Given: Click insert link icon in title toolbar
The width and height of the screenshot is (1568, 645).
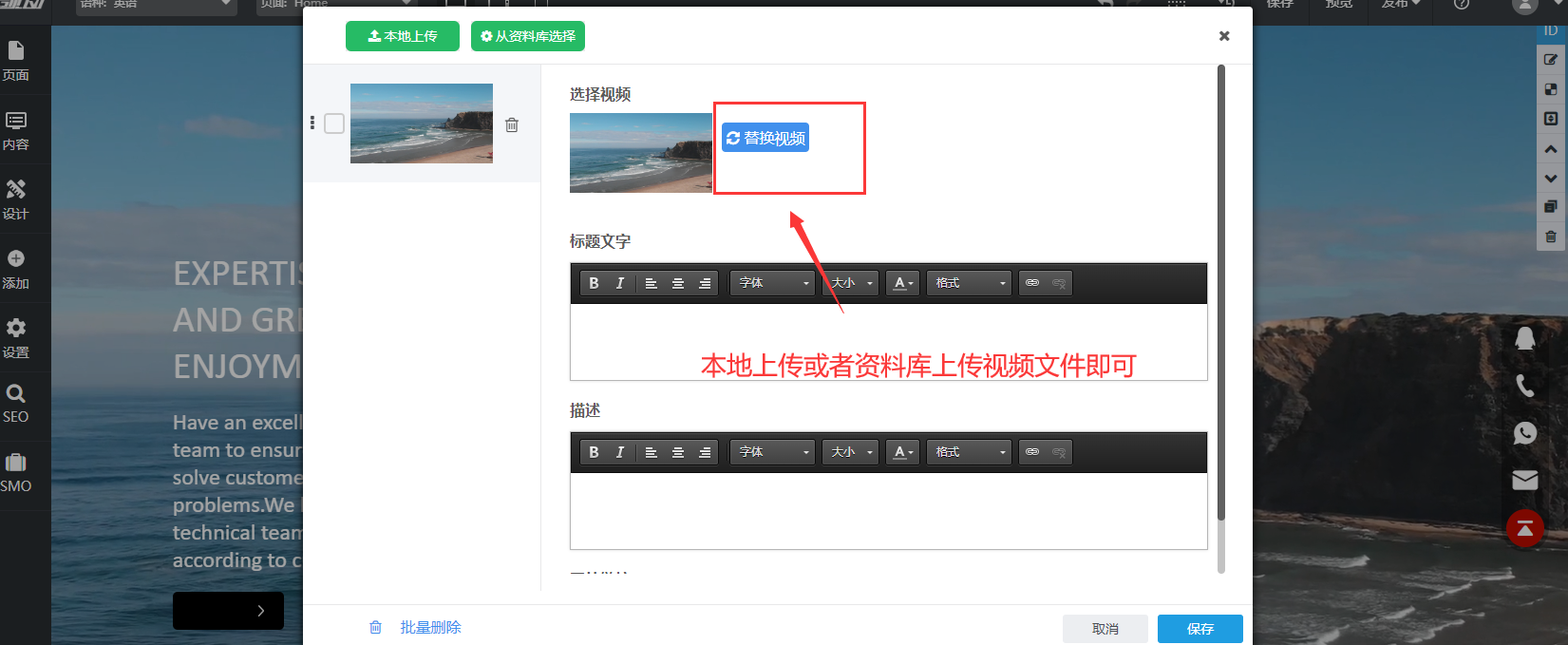Looking at the screenshot, I should [x=1032, y=283].
